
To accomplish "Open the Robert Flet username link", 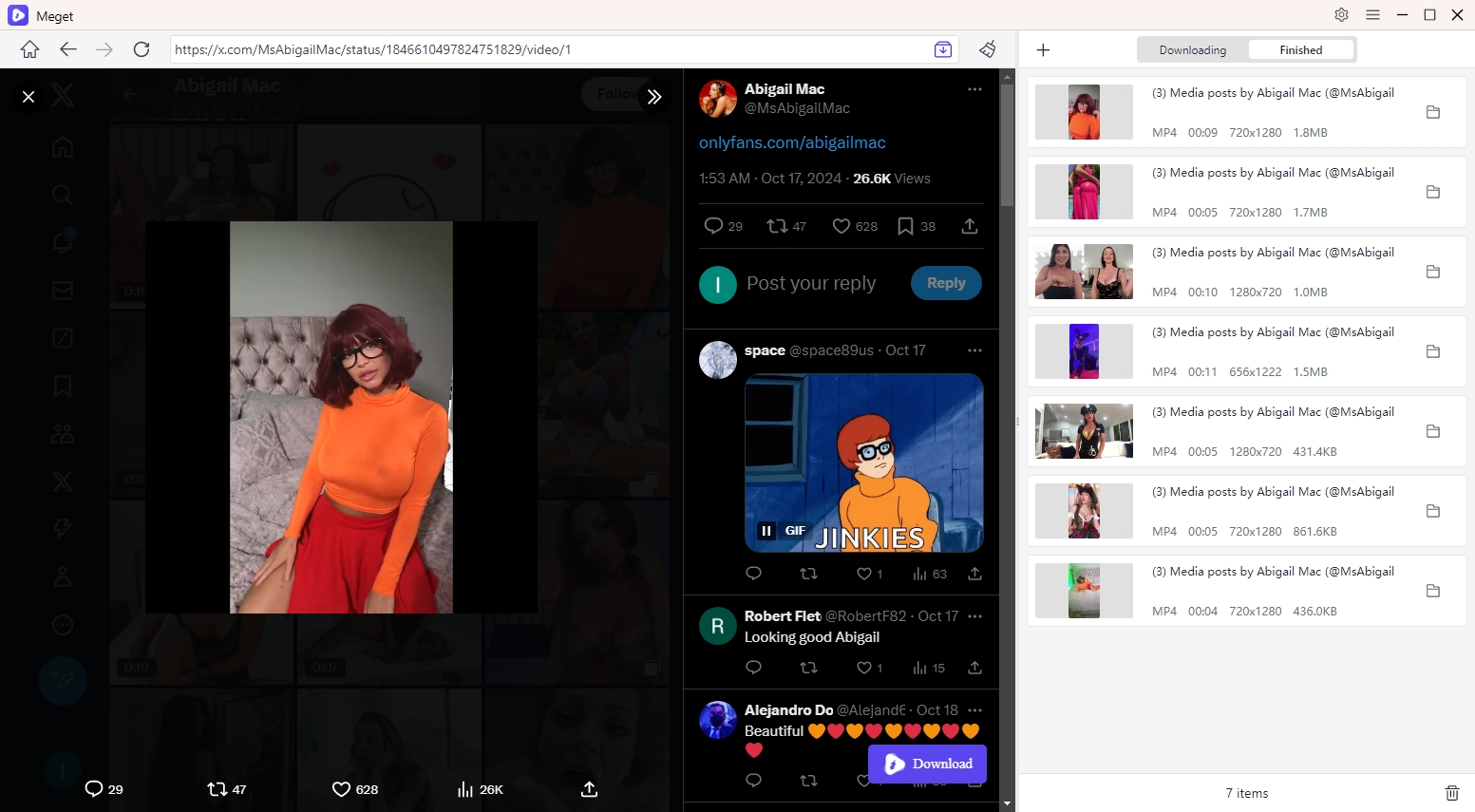I will (783, 616).
